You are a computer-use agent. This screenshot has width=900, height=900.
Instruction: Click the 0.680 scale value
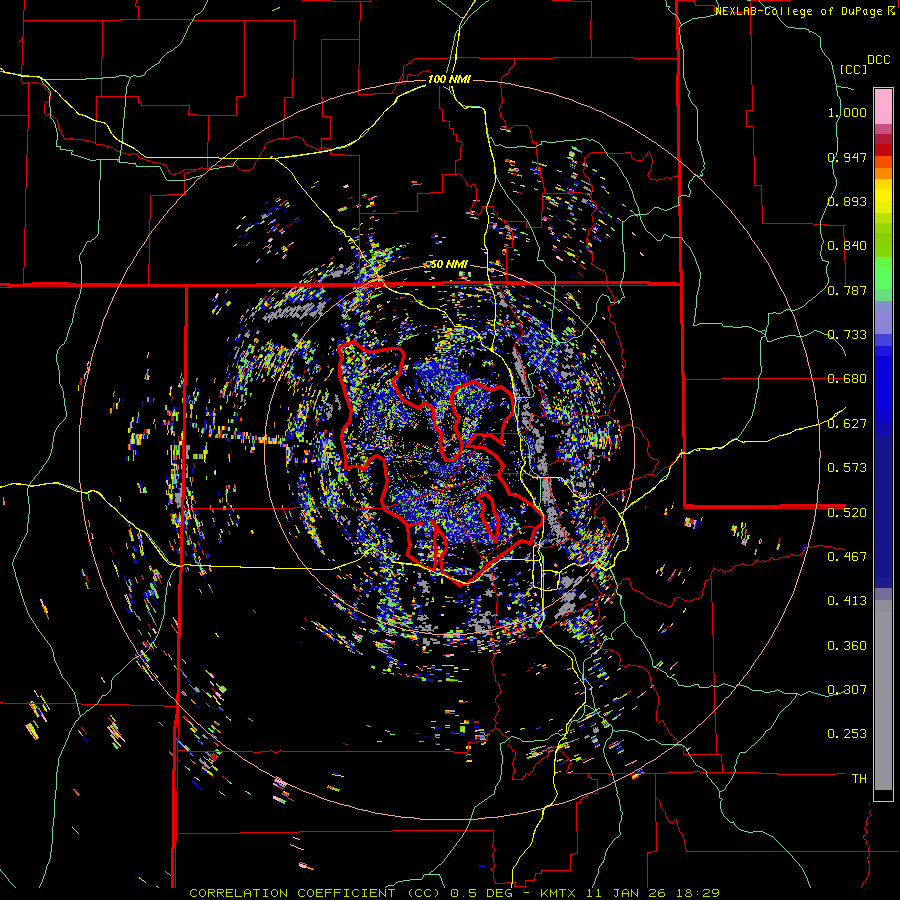tap(847, 379)
